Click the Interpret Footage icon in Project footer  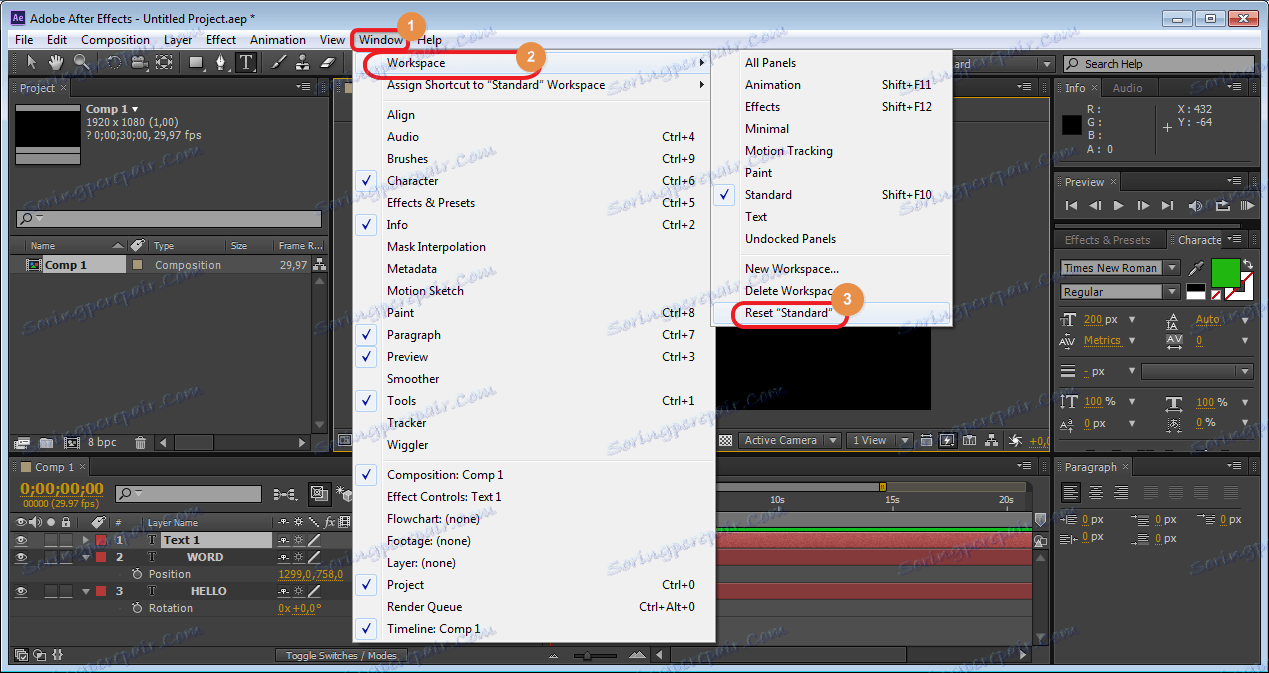[x=22, y=442]
